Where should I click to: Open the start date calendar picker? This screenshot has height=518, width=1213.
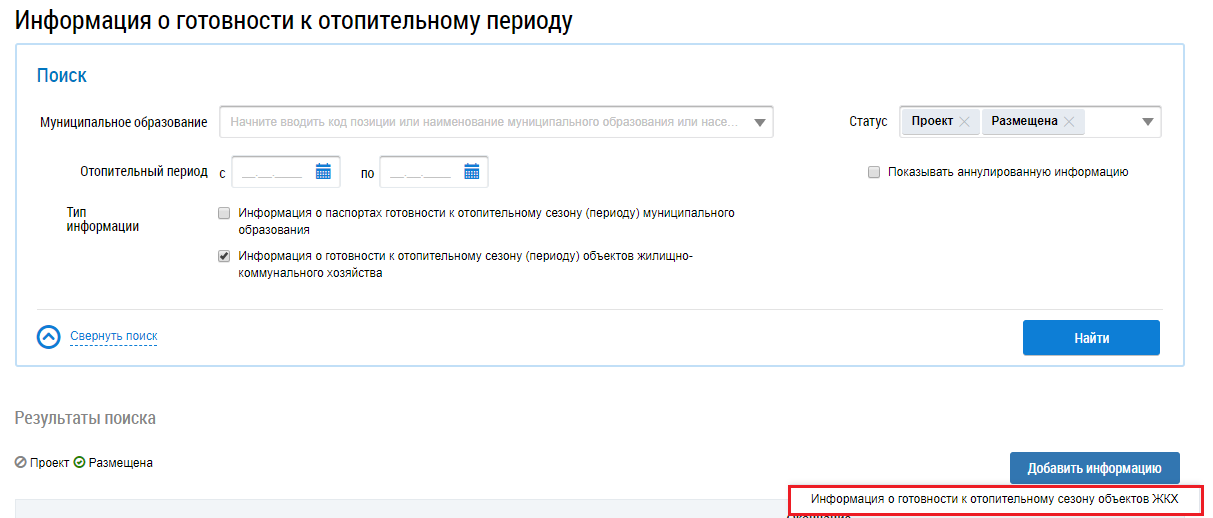(323, 172)
